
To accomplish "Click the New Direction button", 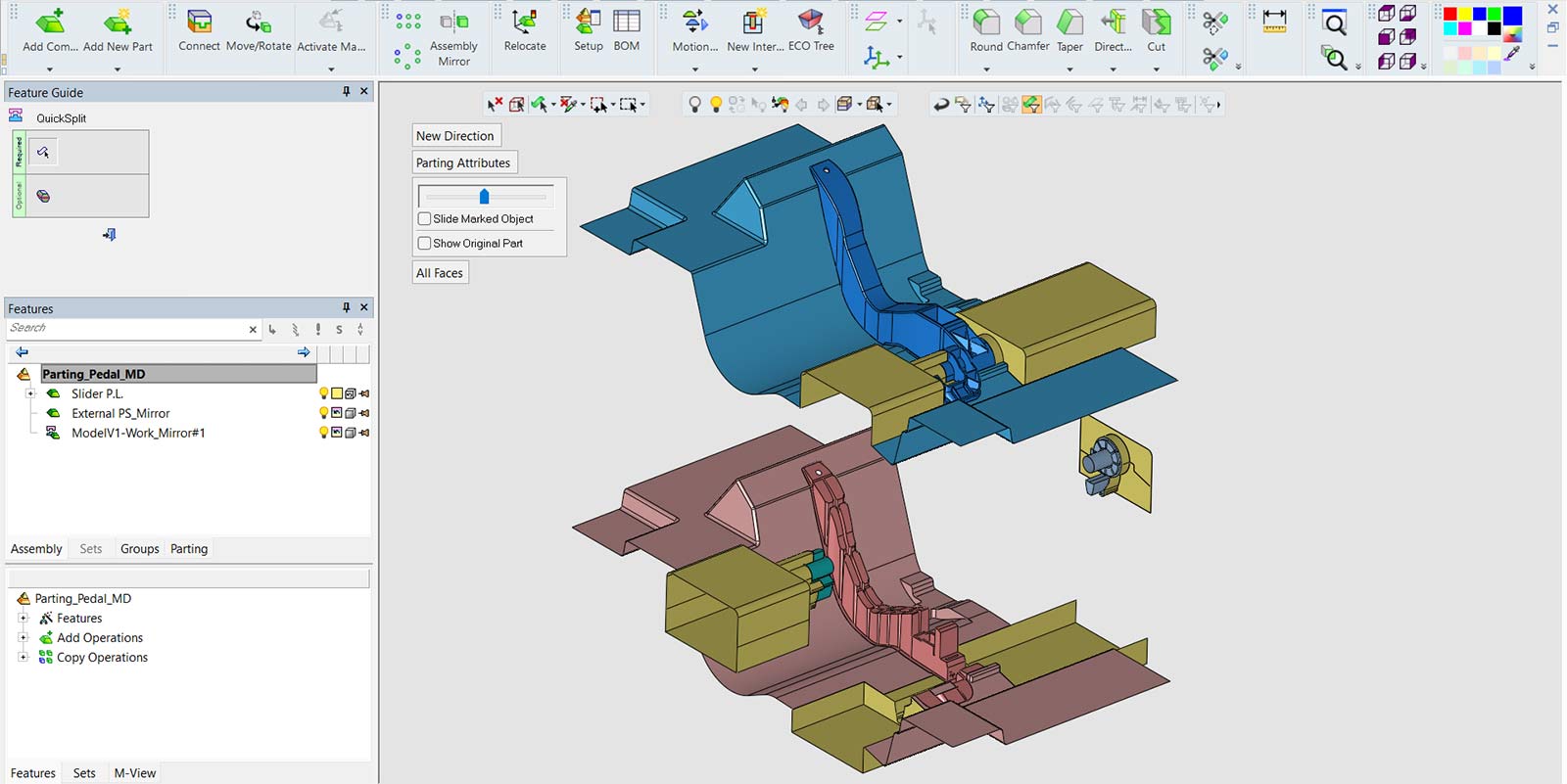I will coord(455,136).
